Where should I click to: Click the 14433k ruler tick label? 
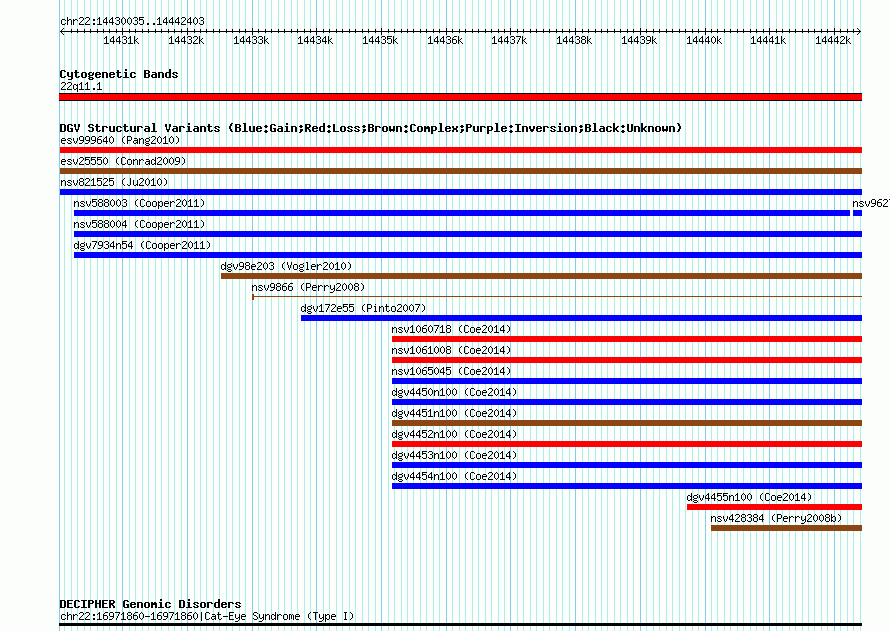(251, 40)
